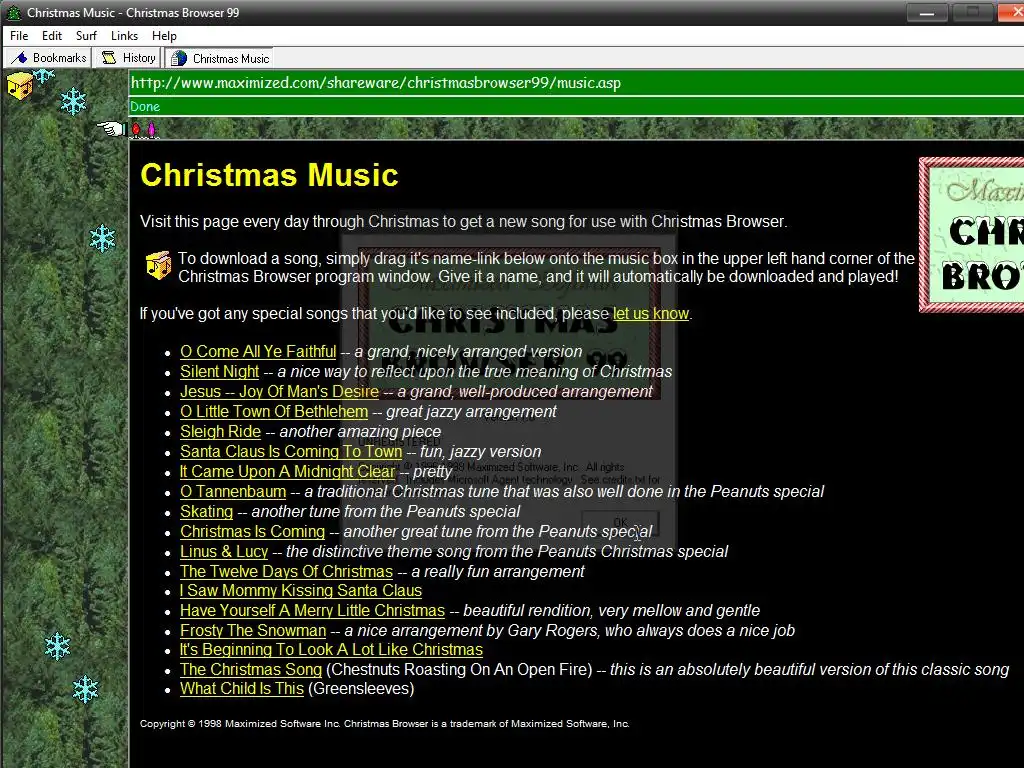
Task: Click the pointing hand icon
Action: (x=111, y=129)
